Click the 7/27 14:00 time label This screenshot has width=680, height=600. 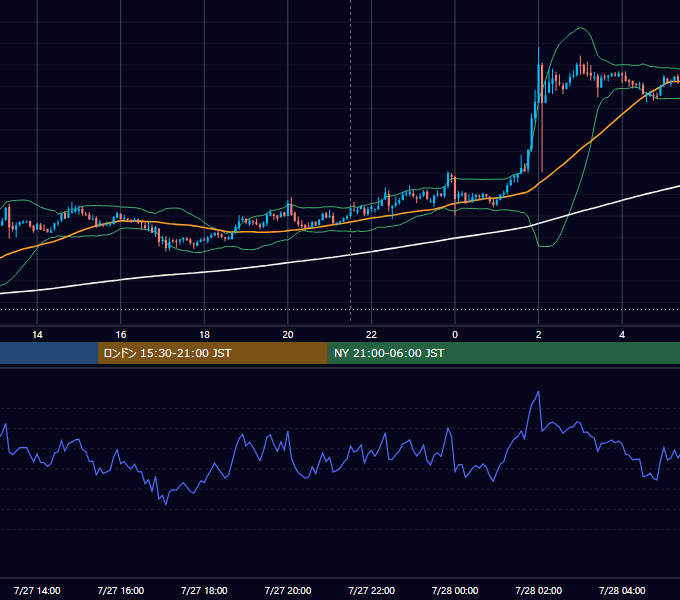coord(37,590)
